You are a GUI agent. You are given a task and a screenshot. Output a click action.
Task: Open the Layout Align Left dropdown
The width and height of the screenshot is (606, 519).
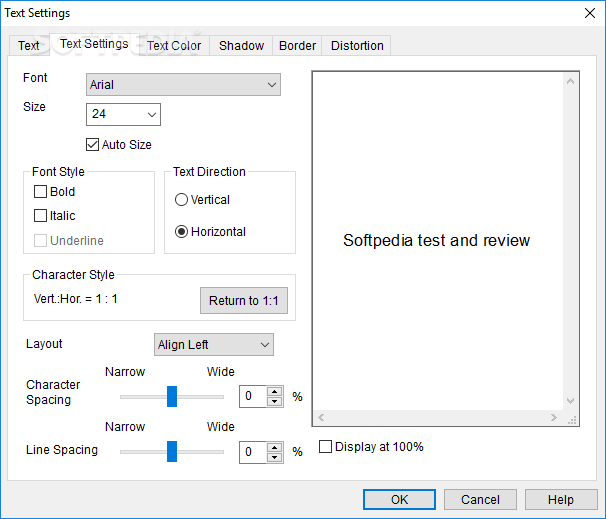(214, 345)
